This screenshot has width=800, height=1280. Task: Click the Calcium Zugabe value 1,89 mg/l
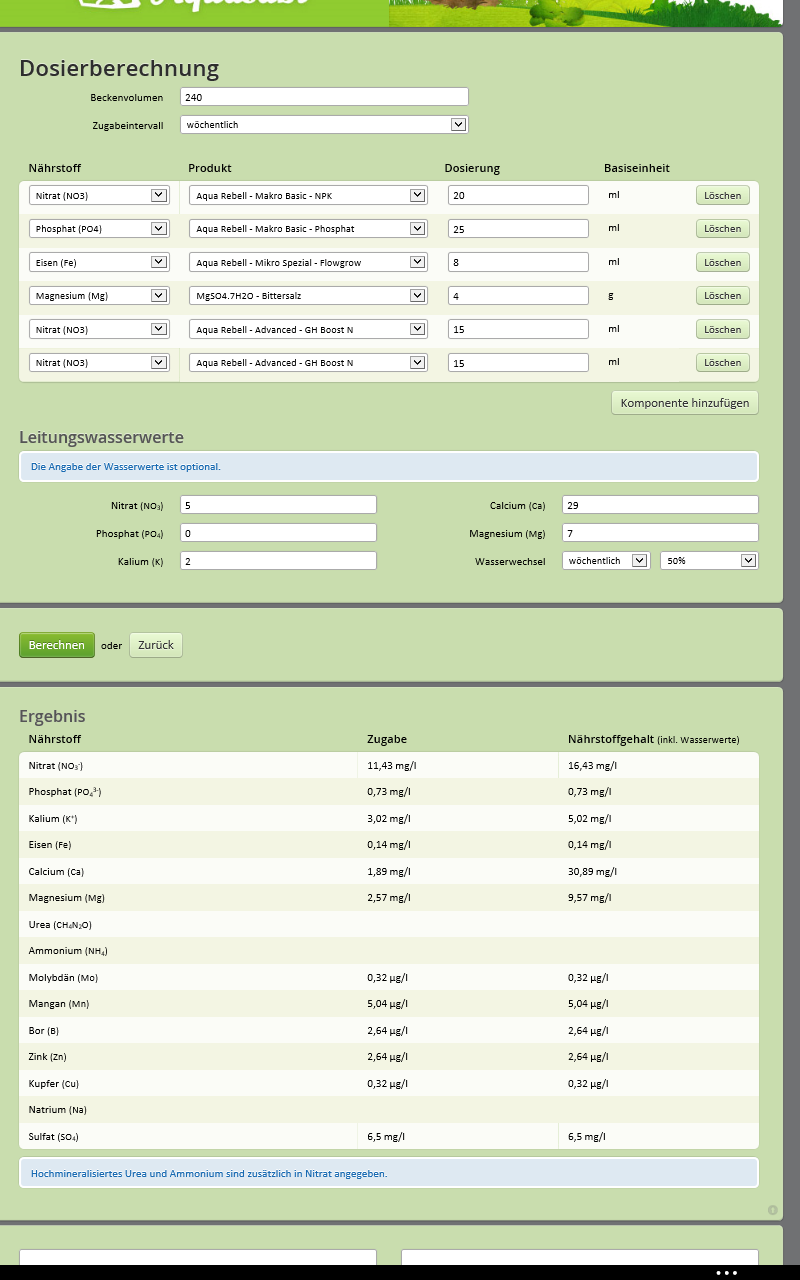click(x=389, y=872)
